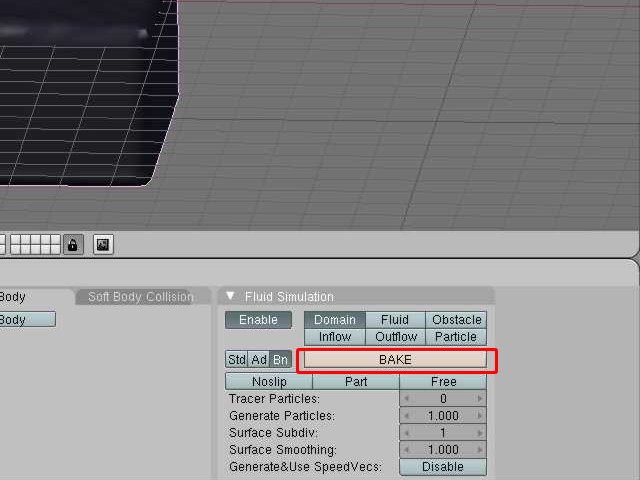
Task: Toggle Disable for Generate&Use SpeedVecs
Action: pos(443,467)
